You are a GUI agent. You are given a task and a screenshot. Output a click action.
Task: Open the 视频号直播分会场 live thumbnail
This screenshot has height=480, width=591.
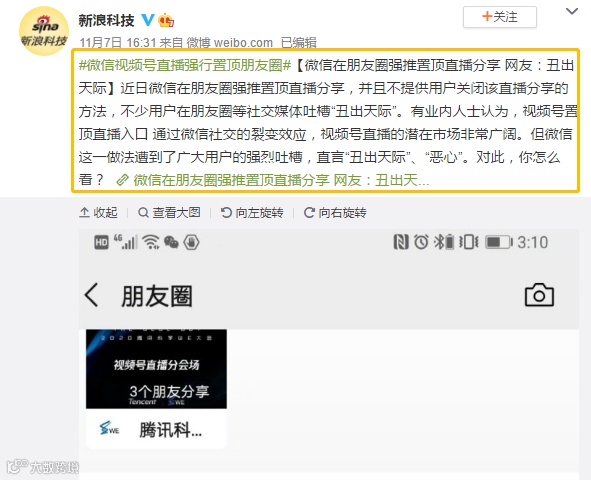156,369
